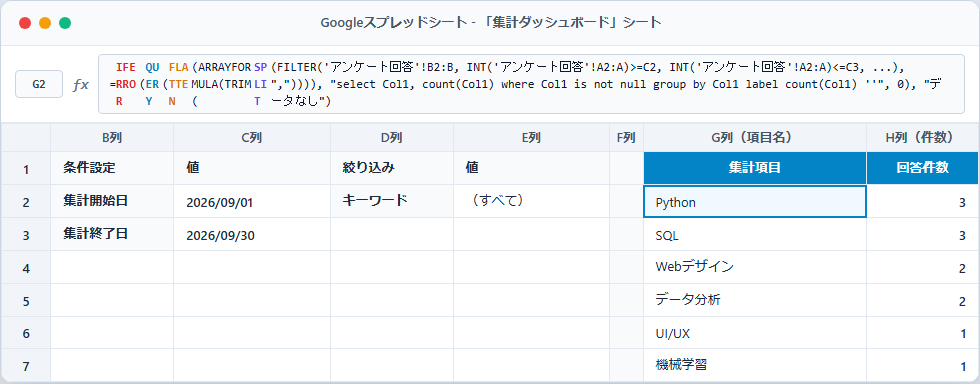Viewport: 980px width, 384px height.
Task: Click the yellow minimize window button
Action: coord(45,23)
